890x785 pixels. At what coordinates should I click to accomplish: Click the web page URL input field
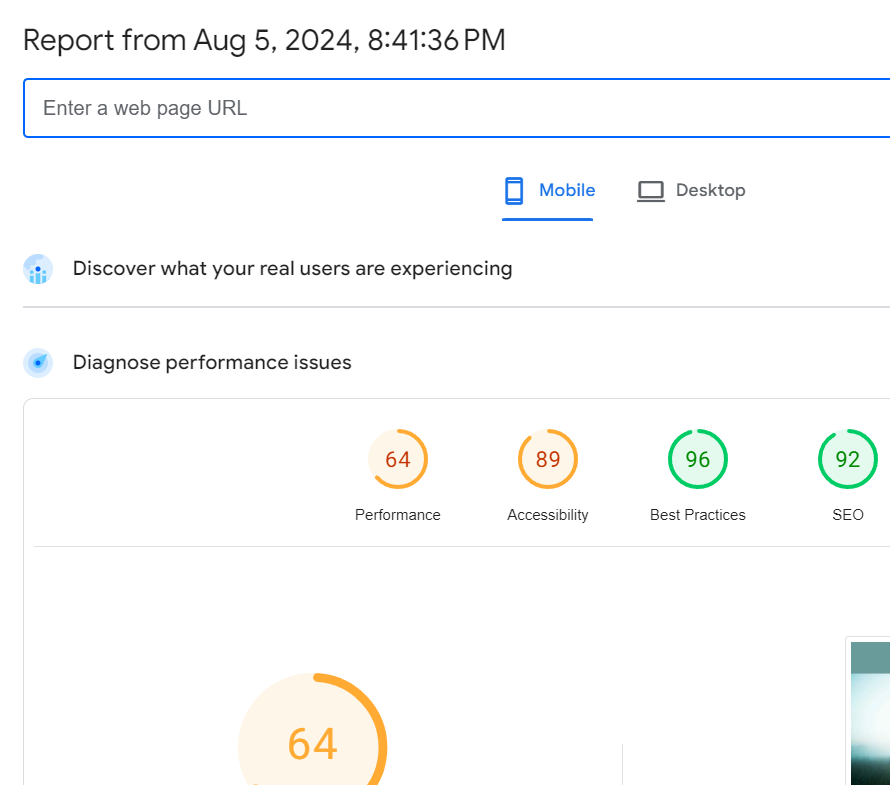pos(456,108)
